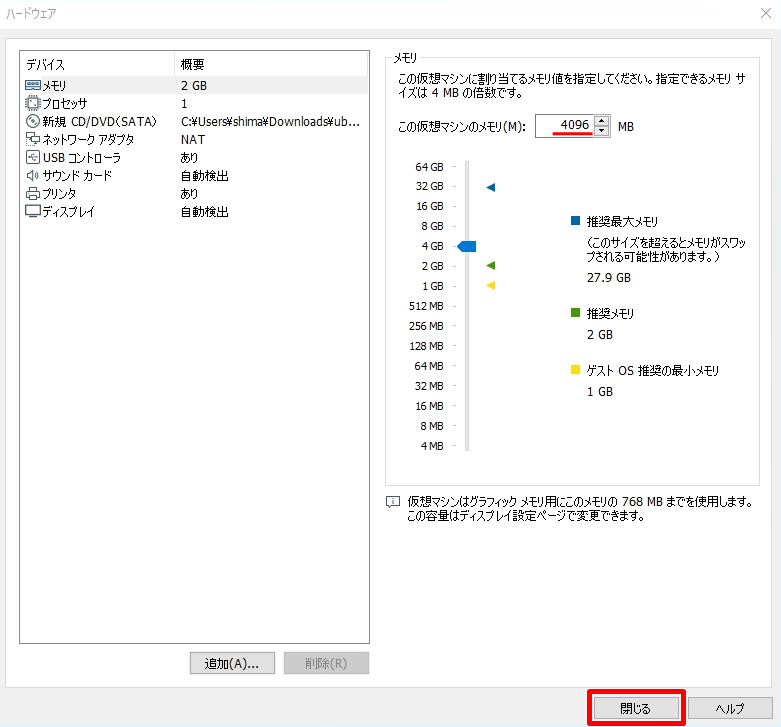
Task: Click the 256 MB scale label
Action: pos(426,326)
